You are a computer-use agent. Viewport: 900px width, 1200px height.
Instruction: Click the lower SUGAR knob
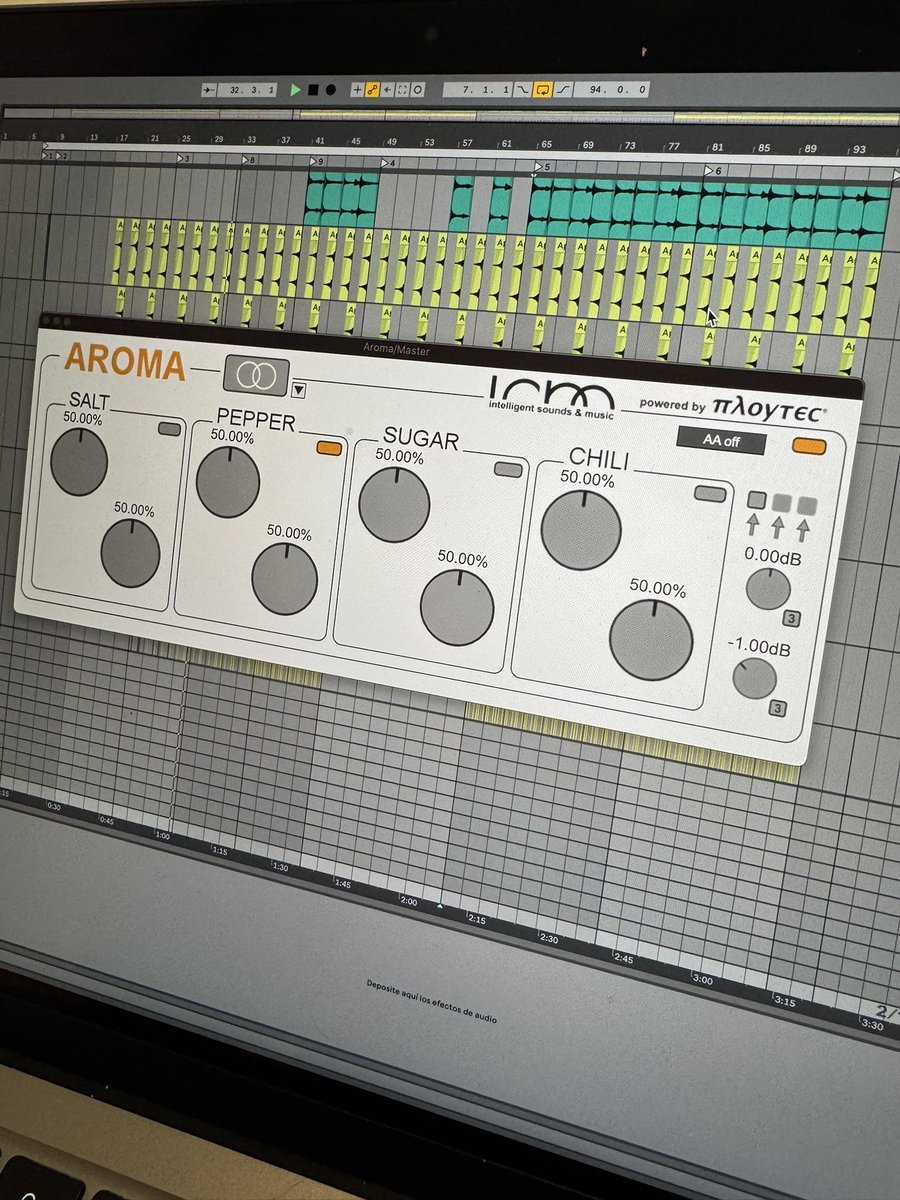(457, 608)
